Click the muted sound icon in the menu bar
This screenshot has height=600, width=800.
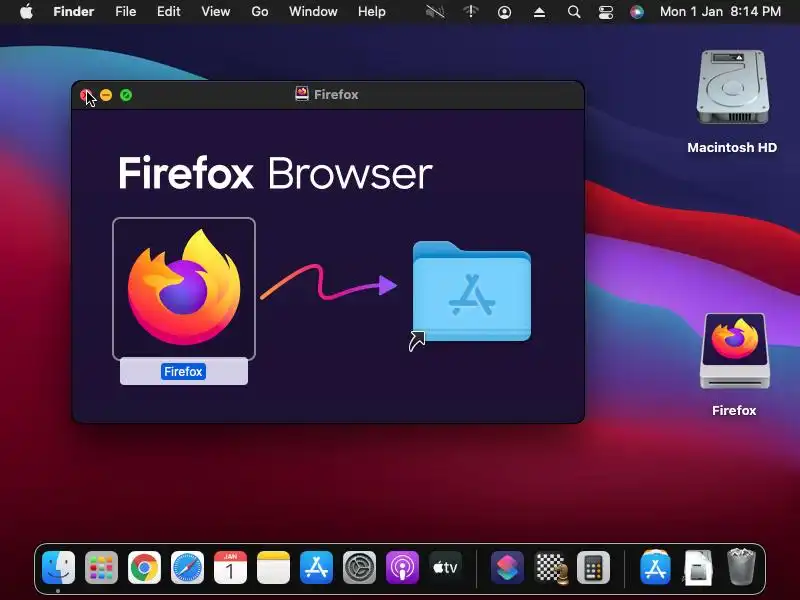point(435,11)
